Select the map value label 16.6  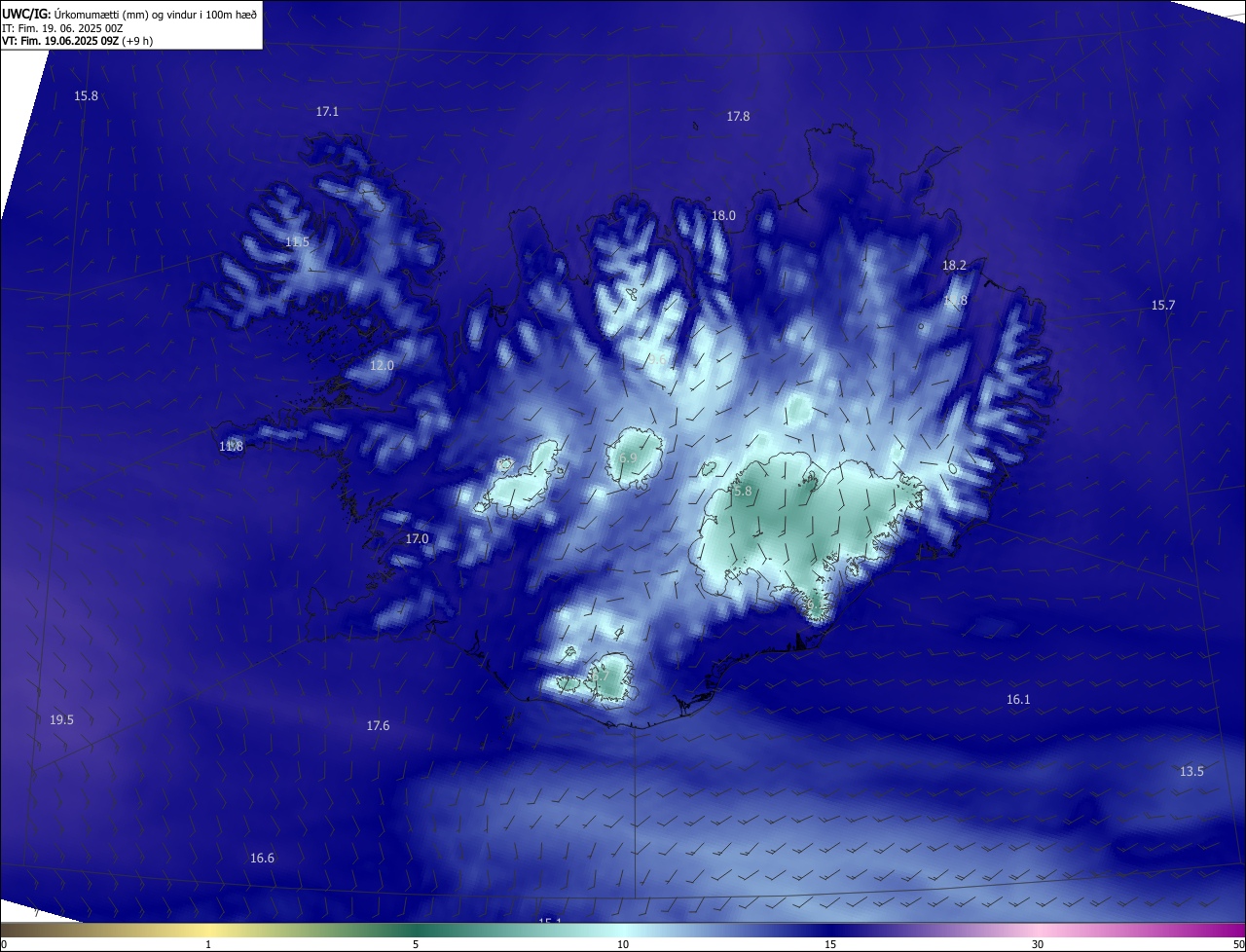pos(262,858)
